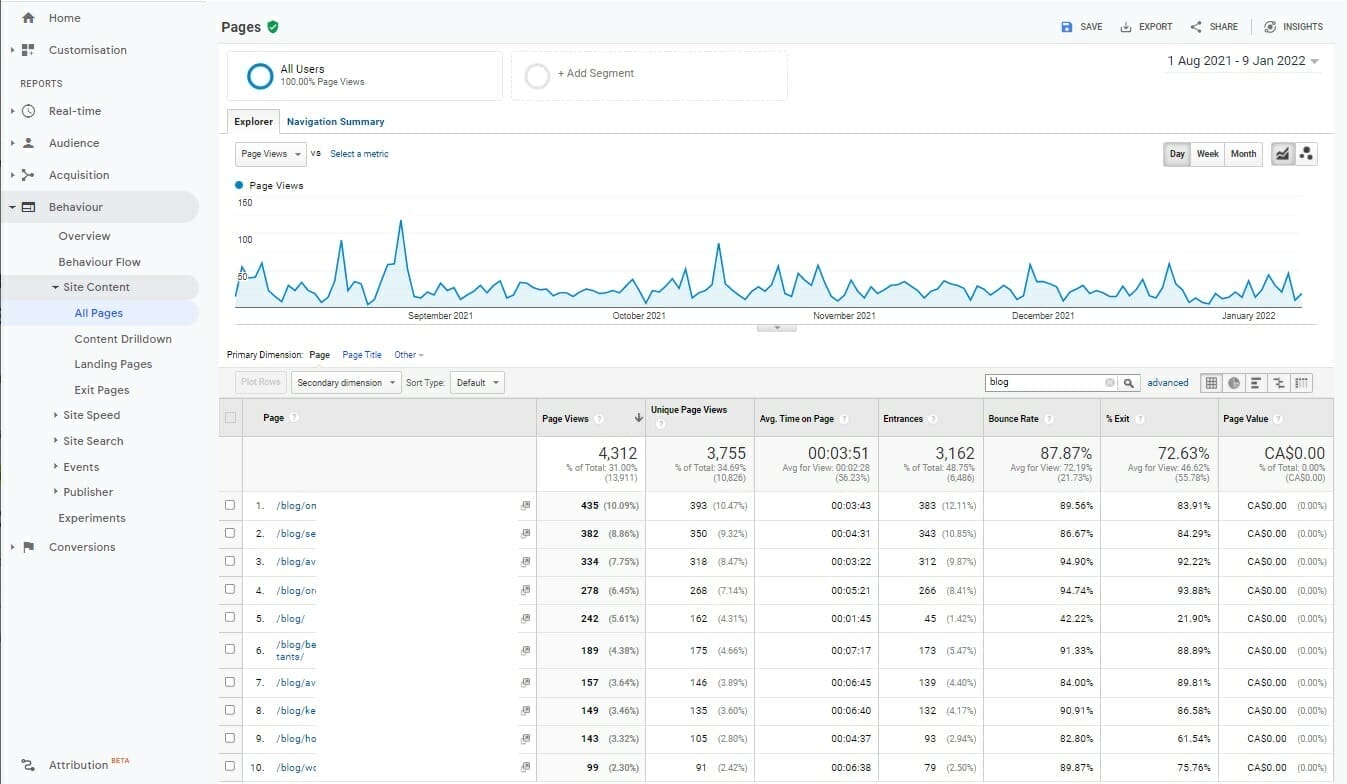Export the Pages report
The width and height of the screenshot is (1347, 784).
point(1144,26)
